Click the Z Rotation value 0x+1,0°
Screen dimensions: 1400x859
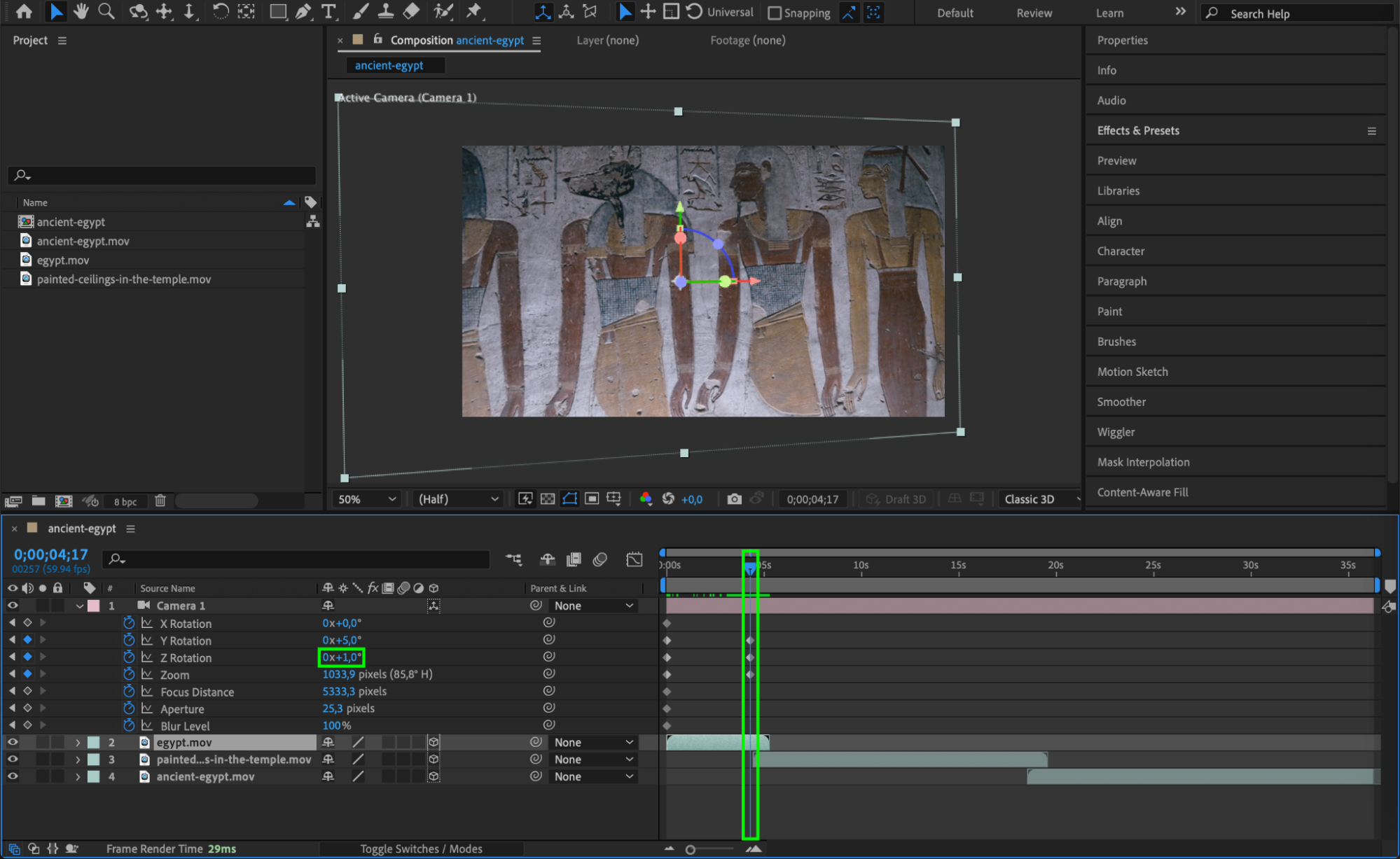pos(342,657)
